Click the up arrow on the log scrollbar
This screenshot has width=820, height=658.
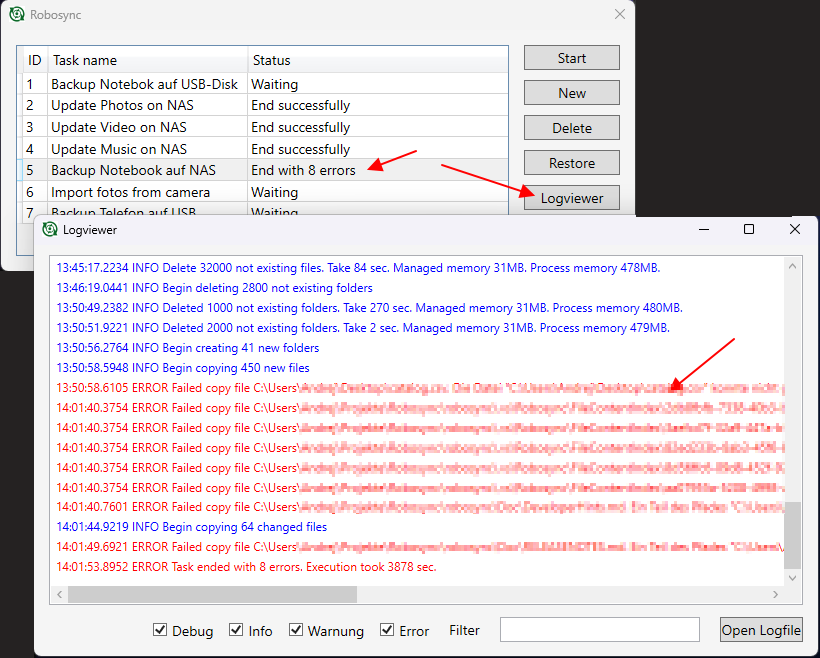(x=792, y=265)
